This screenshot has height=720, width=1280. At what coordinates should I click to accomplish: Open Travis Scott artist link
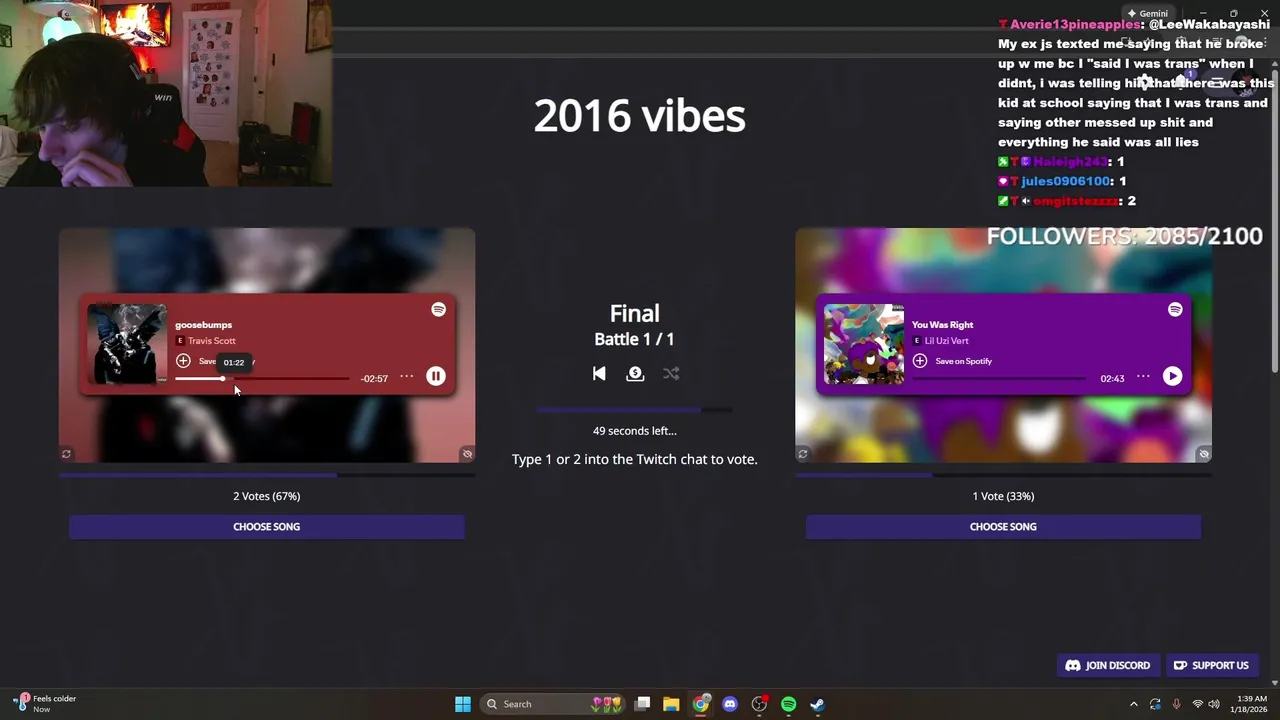pos(212,341)
